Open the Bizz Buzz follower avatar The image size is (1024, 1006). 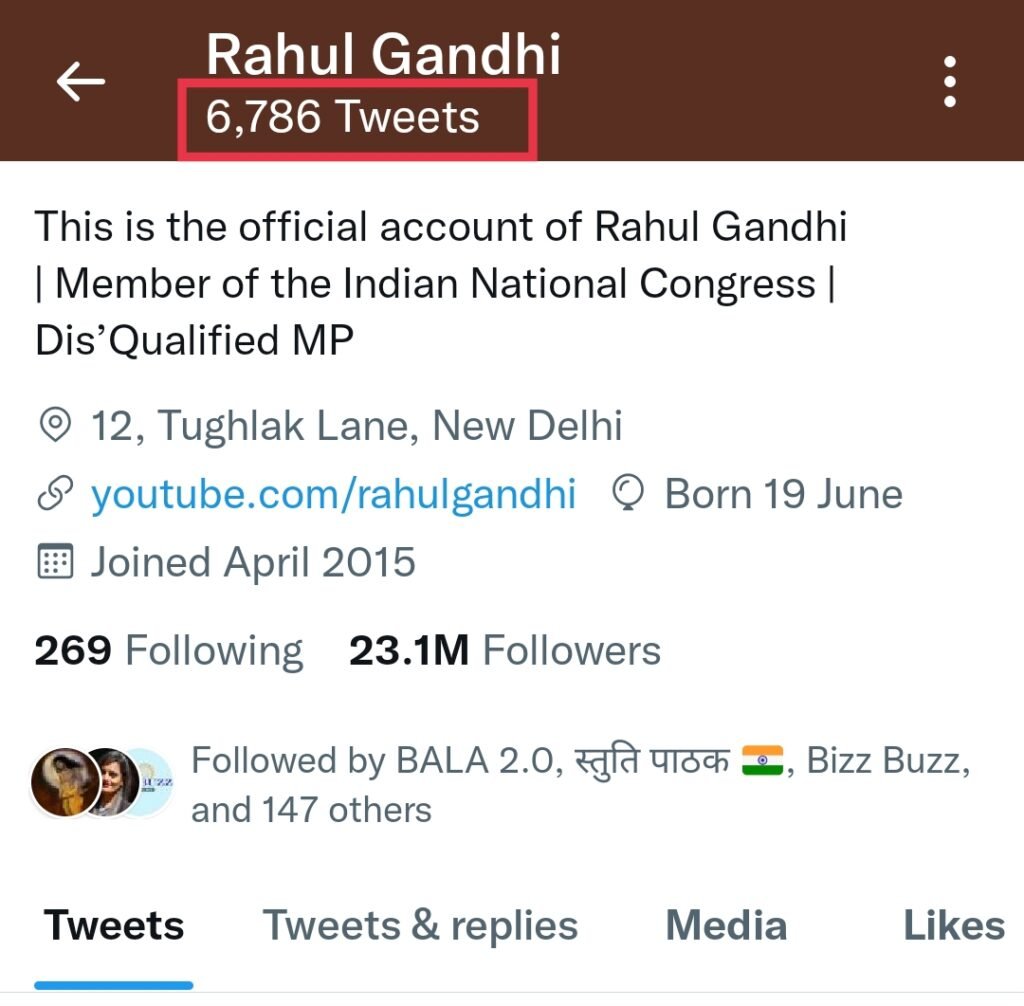154,782
